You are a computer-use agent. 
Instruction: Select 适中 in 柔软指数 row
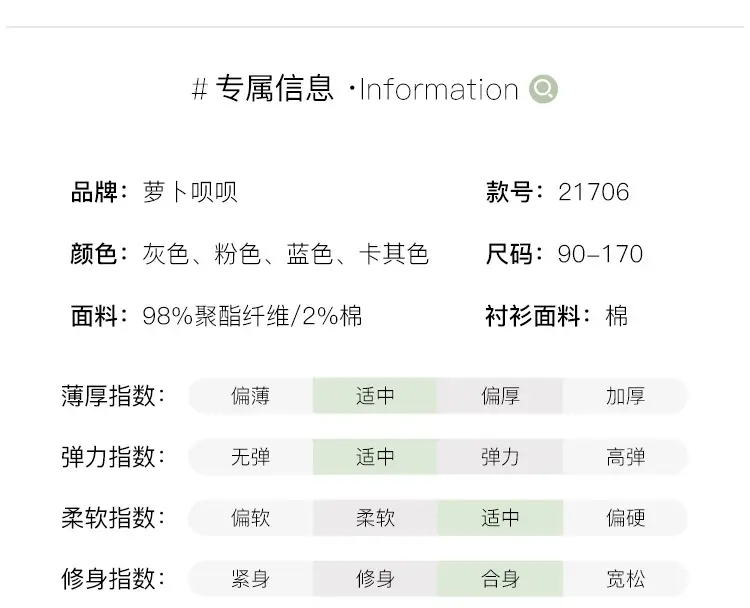point(500,518)
